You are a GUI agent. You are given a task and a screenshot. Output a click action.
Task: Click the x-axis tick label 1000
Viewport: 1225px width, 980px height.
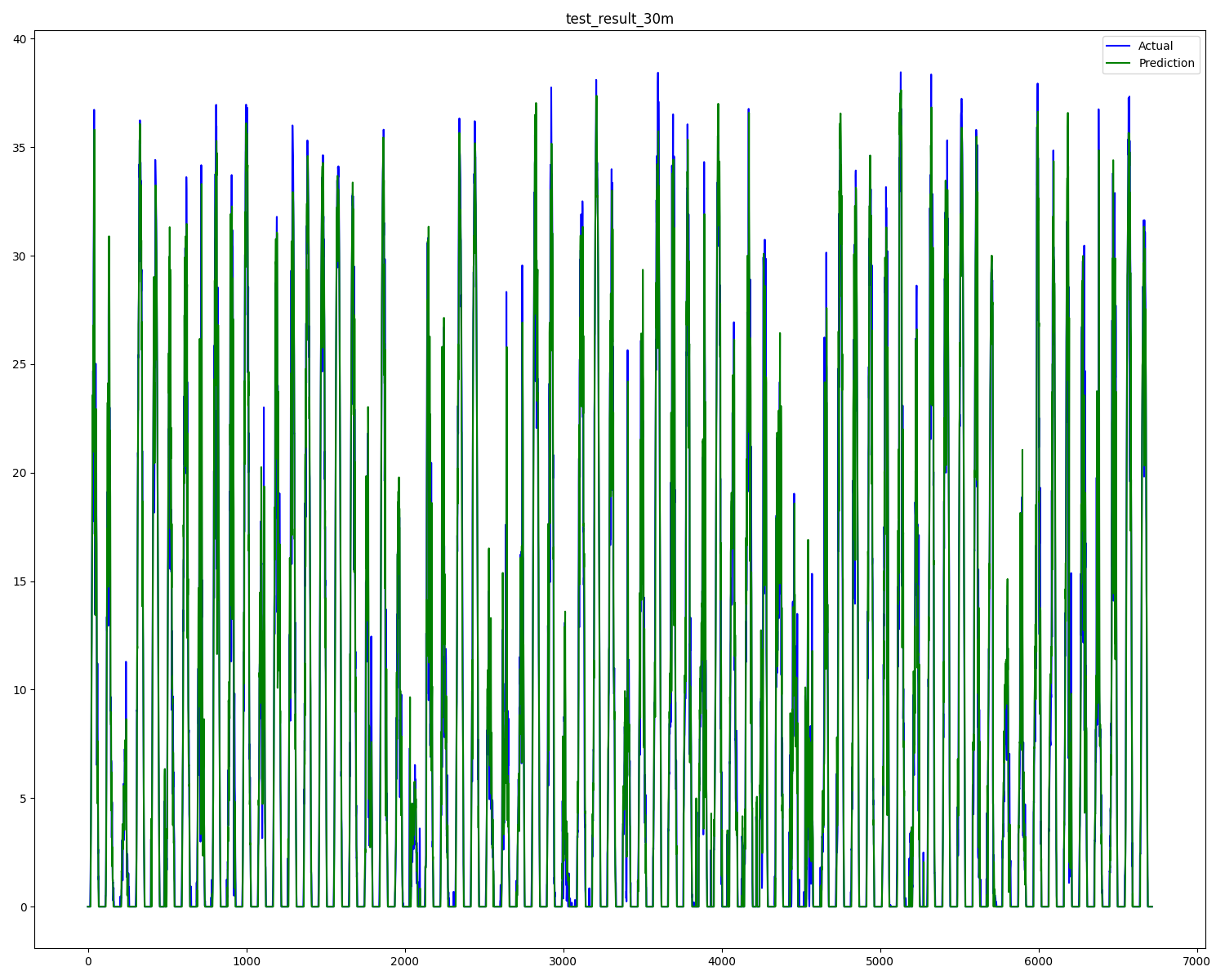coord(246,961)
